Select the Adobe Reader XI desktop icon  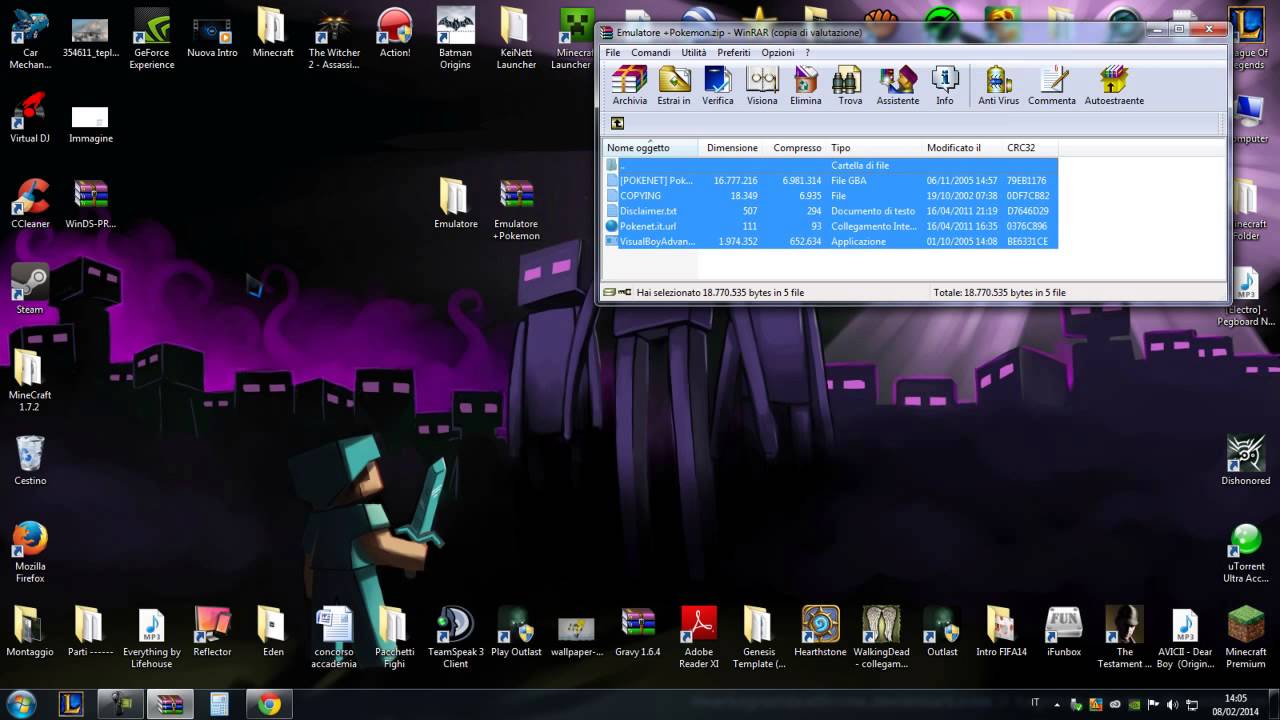point(699,638)
